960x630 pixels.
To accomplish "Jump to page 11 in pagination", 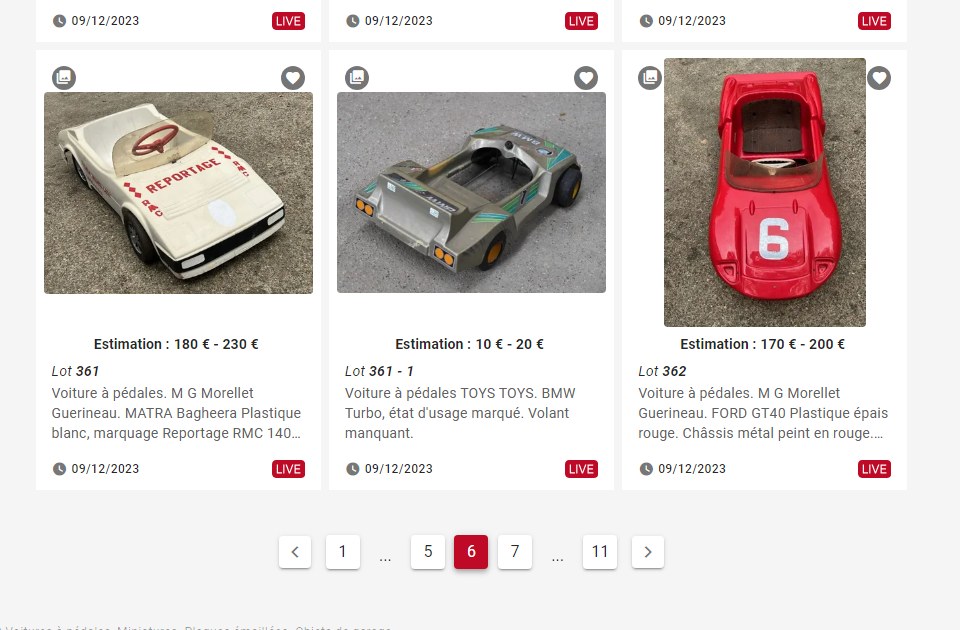I will point(600,552).
